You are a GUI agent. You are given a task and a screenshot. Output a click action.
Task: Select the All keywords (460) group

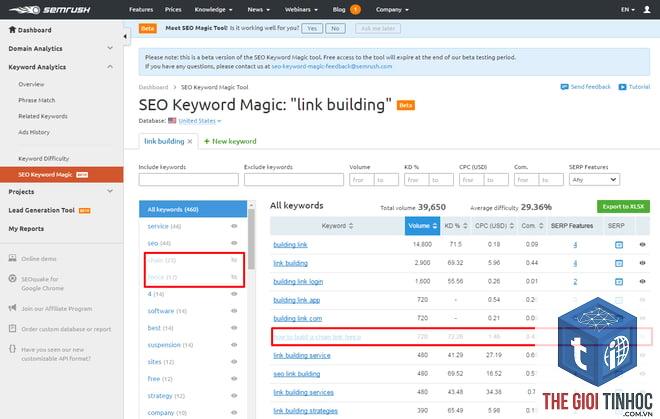pos(193,209)
